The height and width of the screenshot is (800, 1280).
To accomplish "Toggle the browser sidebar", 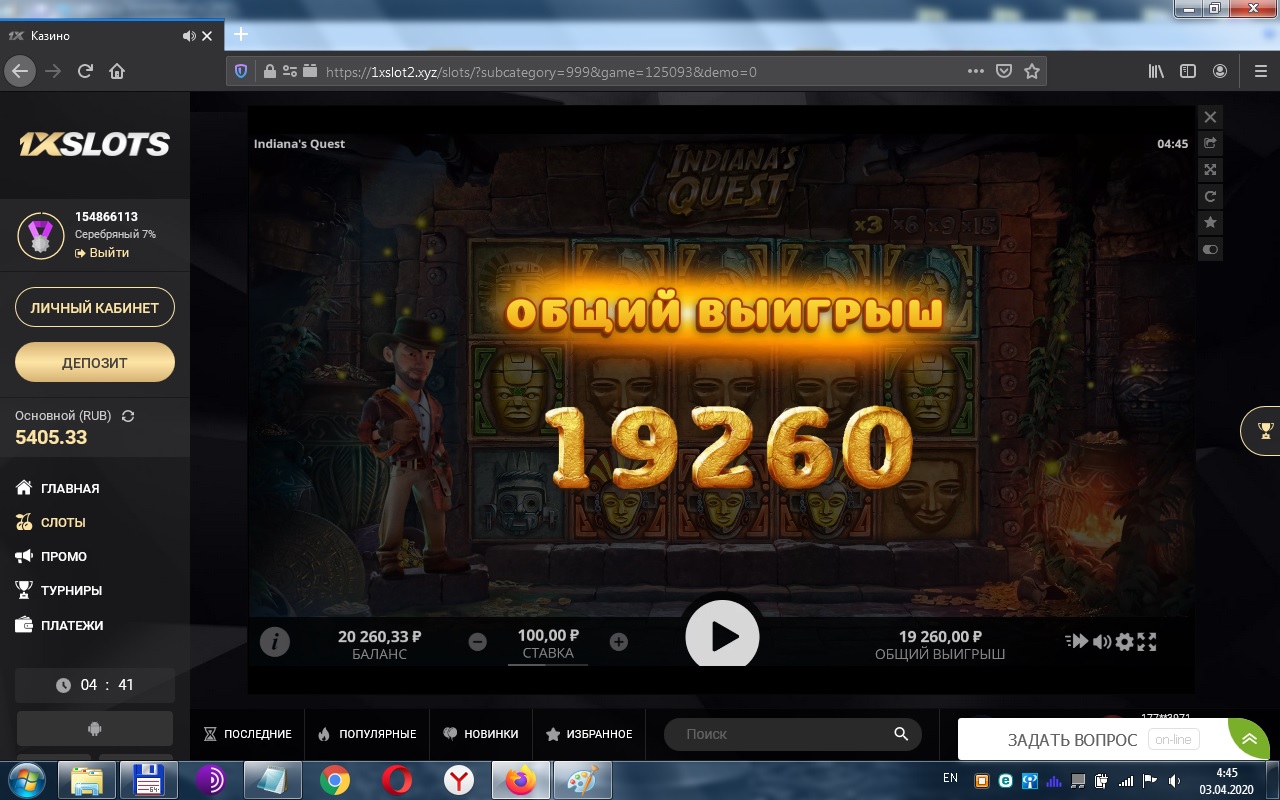I will point(1188,71).
